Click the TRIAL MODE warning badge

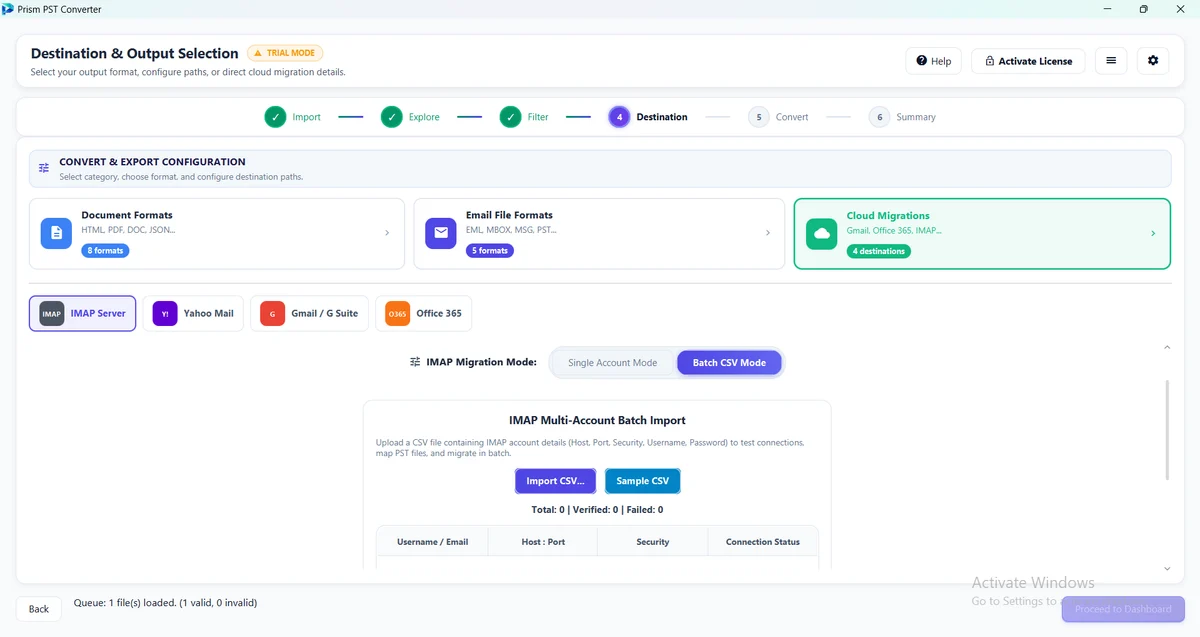(285, 53)
